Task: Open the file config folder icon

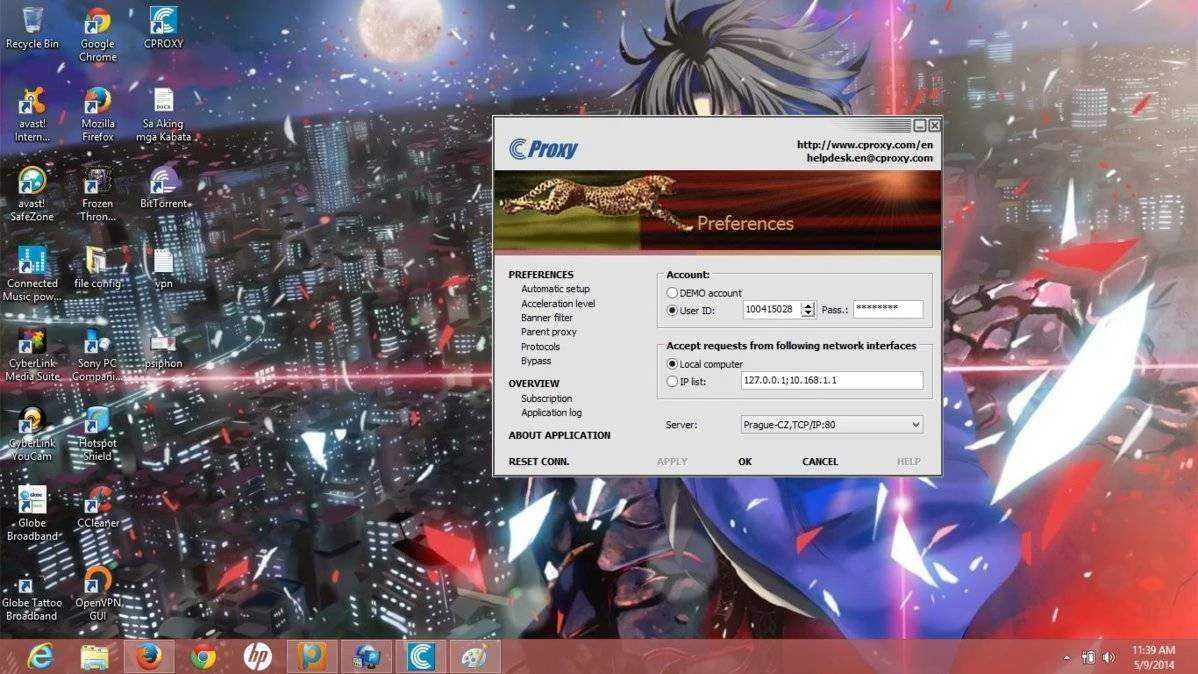Action: pyautogui.click(x=98, y=267)
